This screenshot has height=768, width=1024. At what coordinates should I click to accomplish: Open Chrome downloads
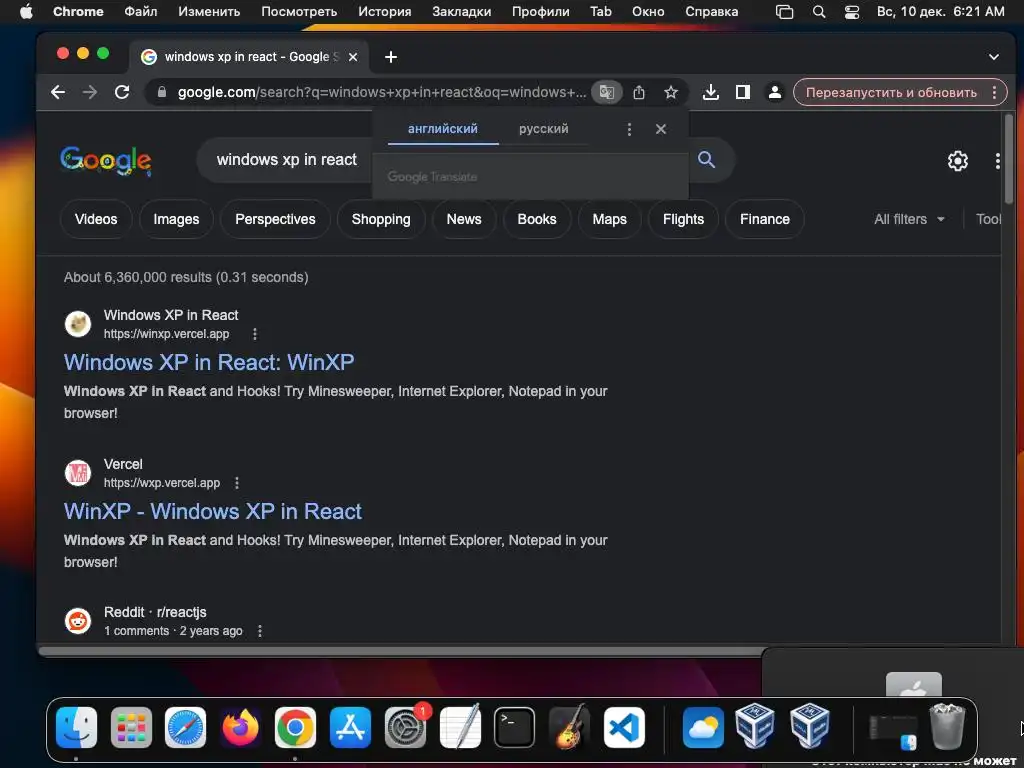tap(711, 92)
